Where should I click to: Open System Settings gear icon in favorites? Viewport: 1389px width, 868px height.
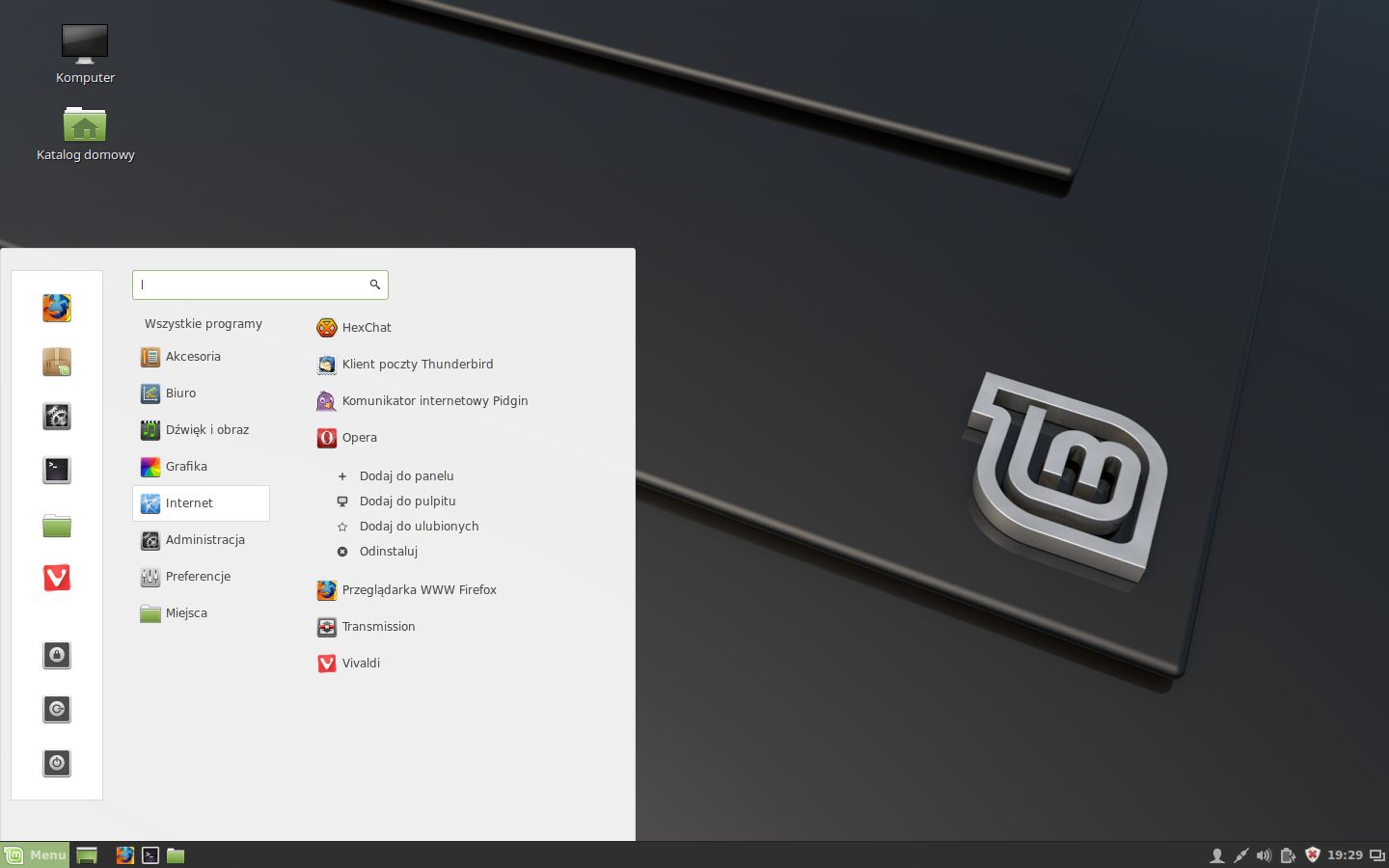click(57, 416)
